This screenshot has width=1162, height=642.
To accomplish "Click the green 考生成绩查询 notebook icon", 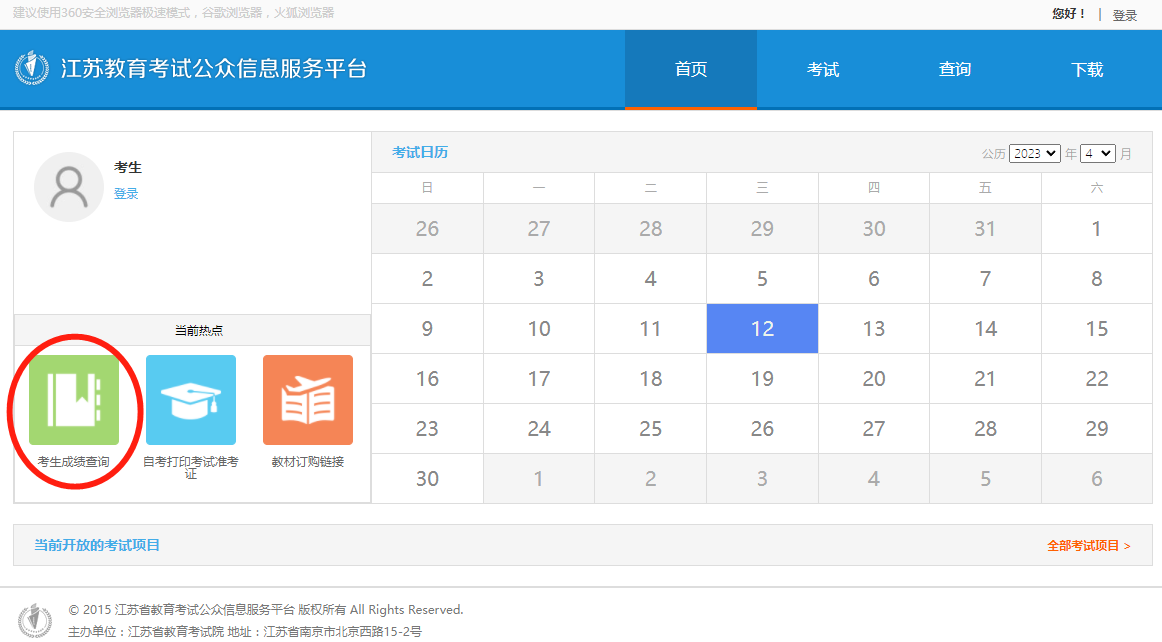I will [74, 400].
